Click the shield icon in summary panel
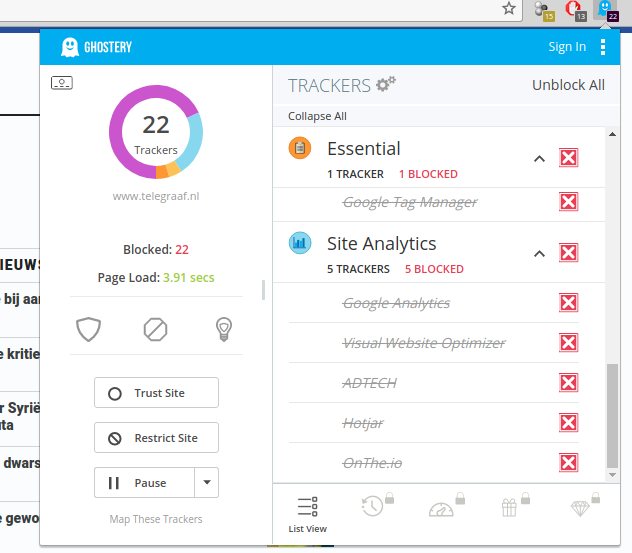 (x=89, y=329)
